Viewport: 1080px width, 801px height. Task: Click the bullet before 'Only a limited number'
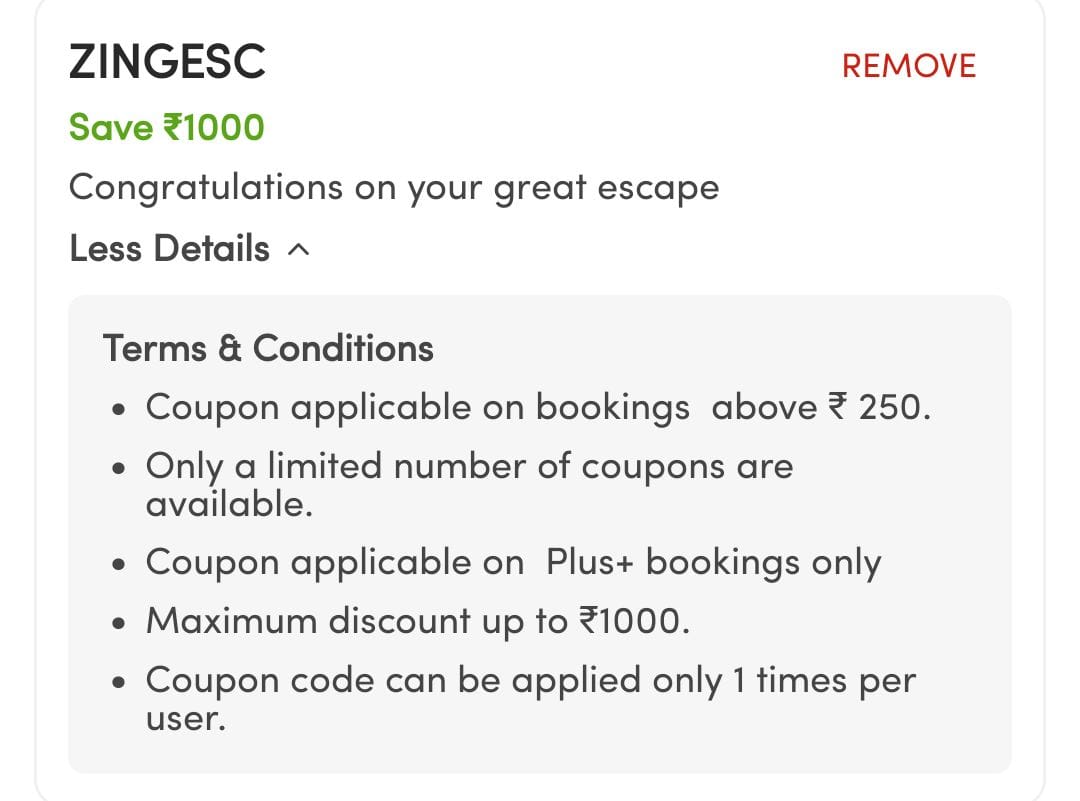click(x=120, y=469)
